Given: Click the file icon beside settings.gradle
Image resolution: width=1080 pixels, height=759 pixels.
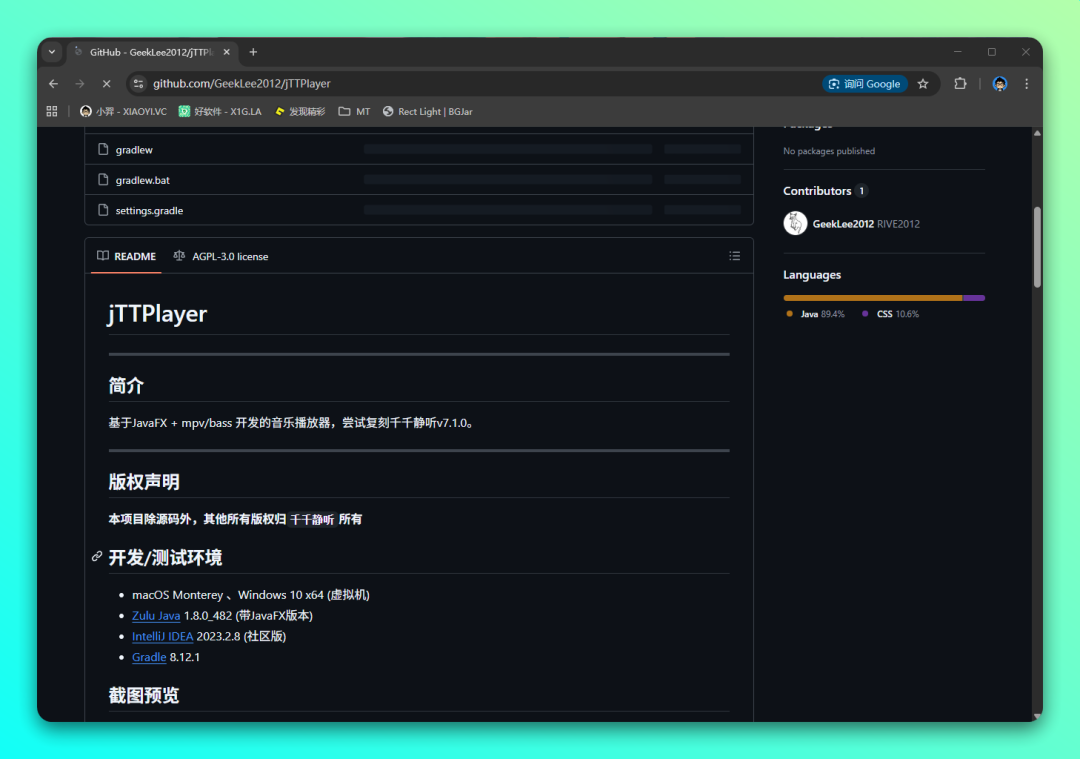Looking at the screenshot, I should [103, 210].
